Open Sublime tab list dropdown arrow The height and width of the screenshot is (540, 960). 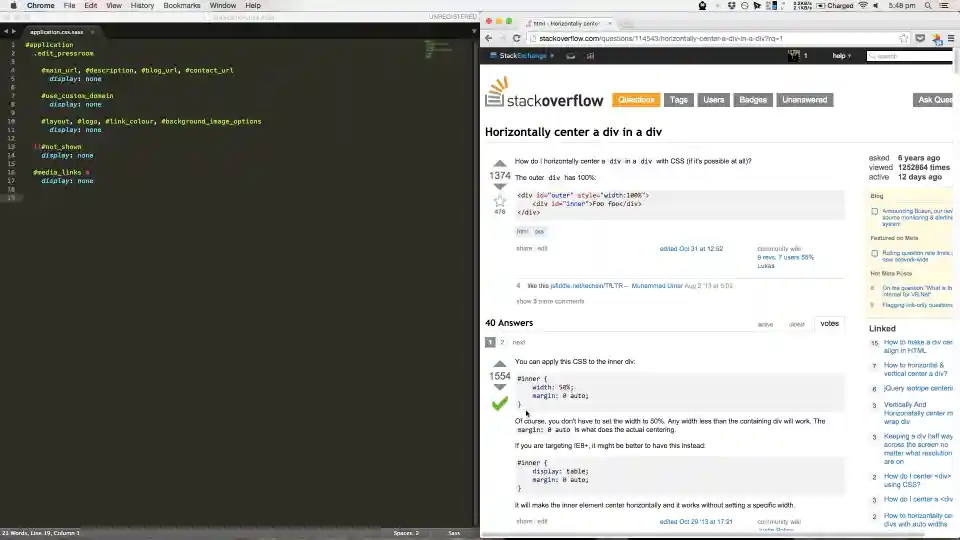click(473, 31)
